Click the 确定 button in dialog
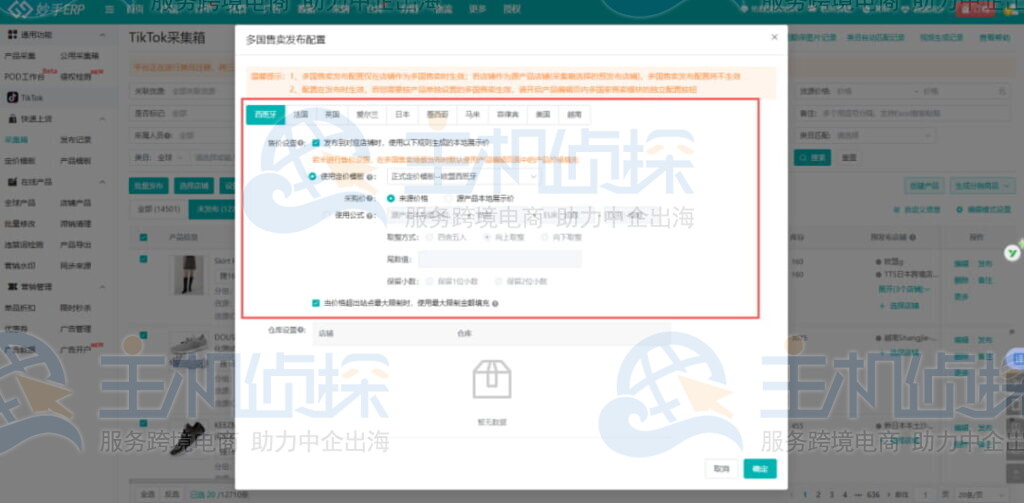Image resolution: width=1024 pixels, height=503 pixels. point(760,468)
